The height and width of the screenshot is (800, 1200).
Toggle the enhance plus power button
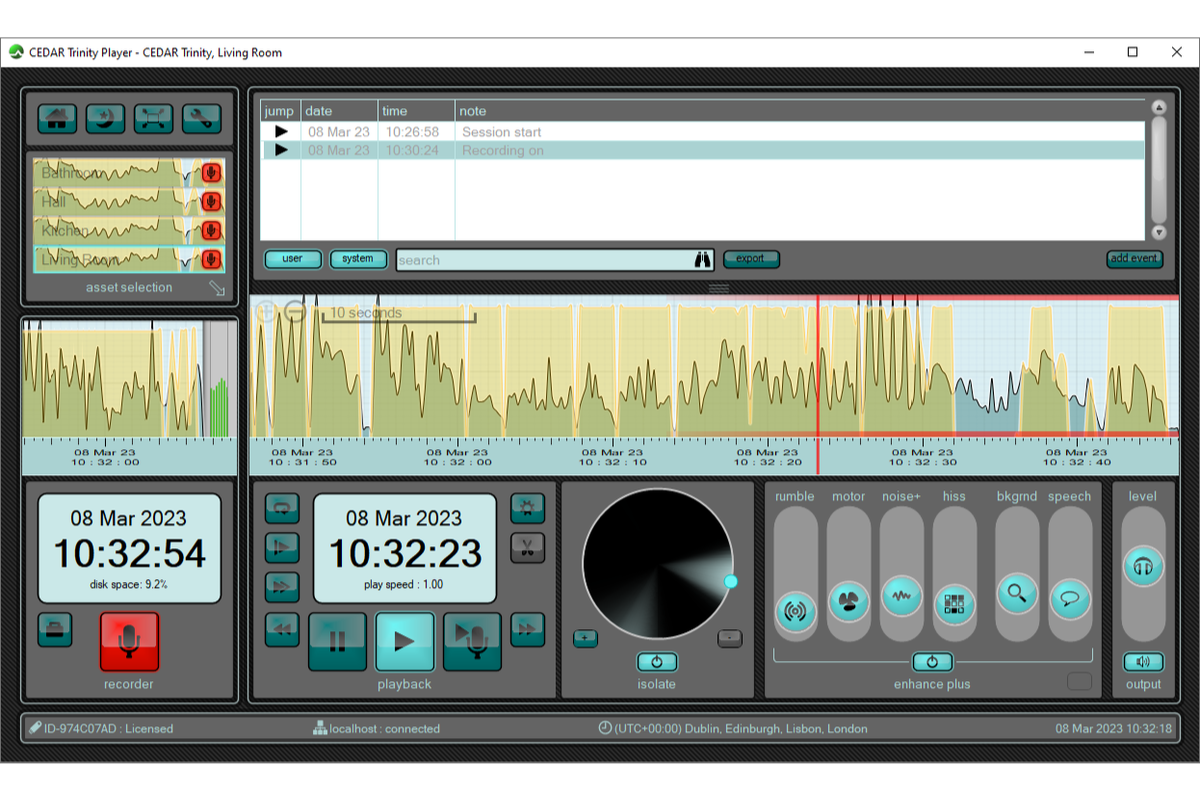[932, 662]
